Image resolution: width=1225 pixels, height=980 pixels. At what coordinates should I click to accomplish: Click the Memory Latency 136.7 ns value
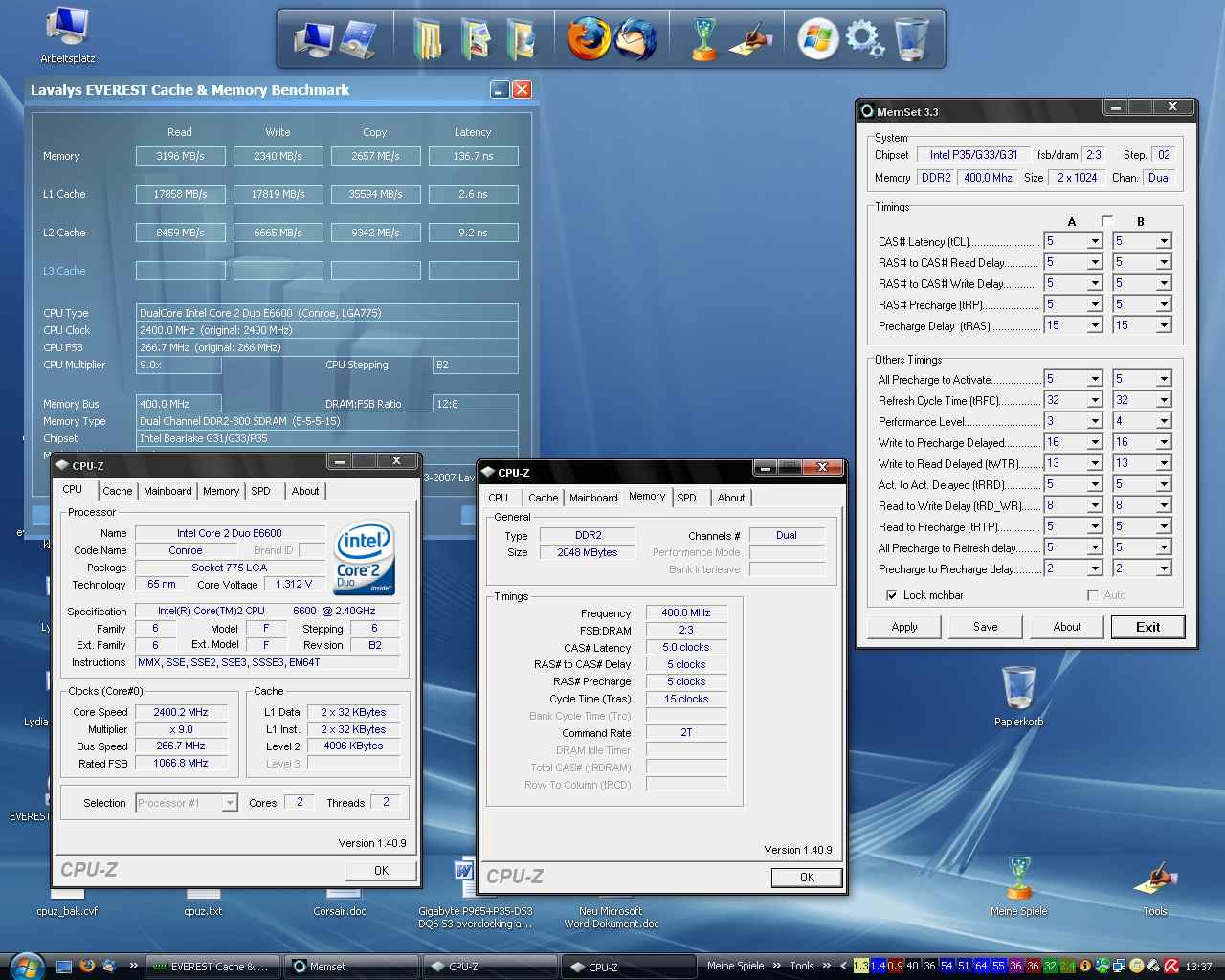point(473,156)
